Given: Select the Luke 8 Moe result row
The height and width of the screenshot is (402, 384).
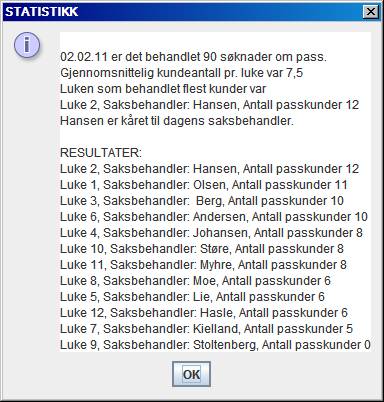Looking at the screenshot, I should pos(195,281).
